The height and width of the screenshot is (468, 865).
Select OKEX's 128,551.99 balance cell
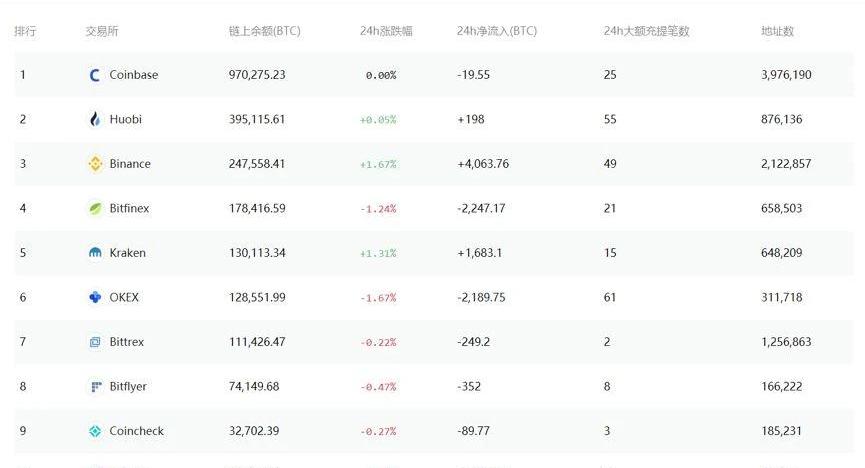(257, 297)
